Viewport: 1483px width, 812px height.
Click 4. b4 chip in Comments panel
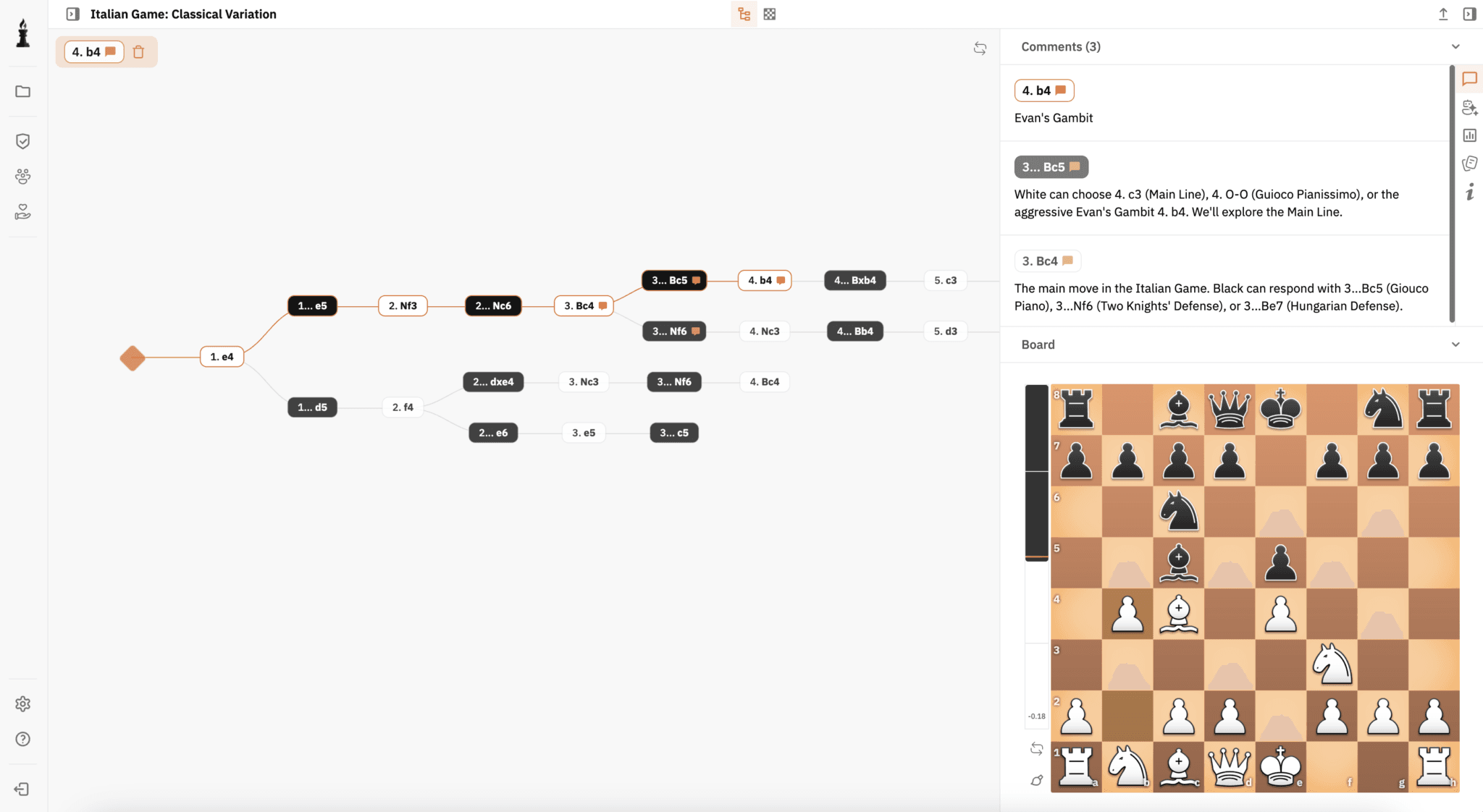point(1044,90)
